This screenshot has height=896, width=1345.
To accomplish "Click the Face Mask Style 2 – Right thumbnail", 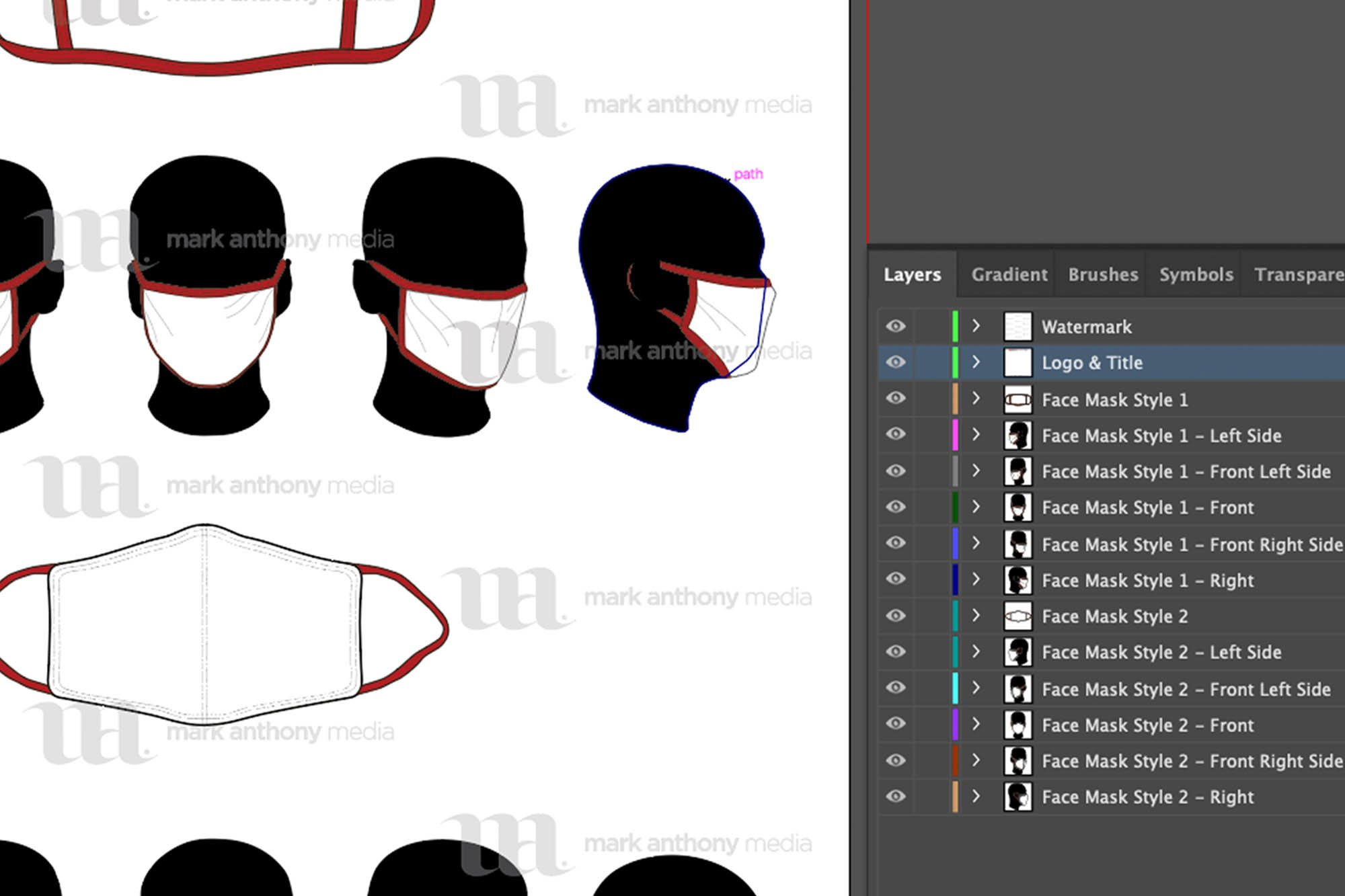I will click(x=1017, y=797).
